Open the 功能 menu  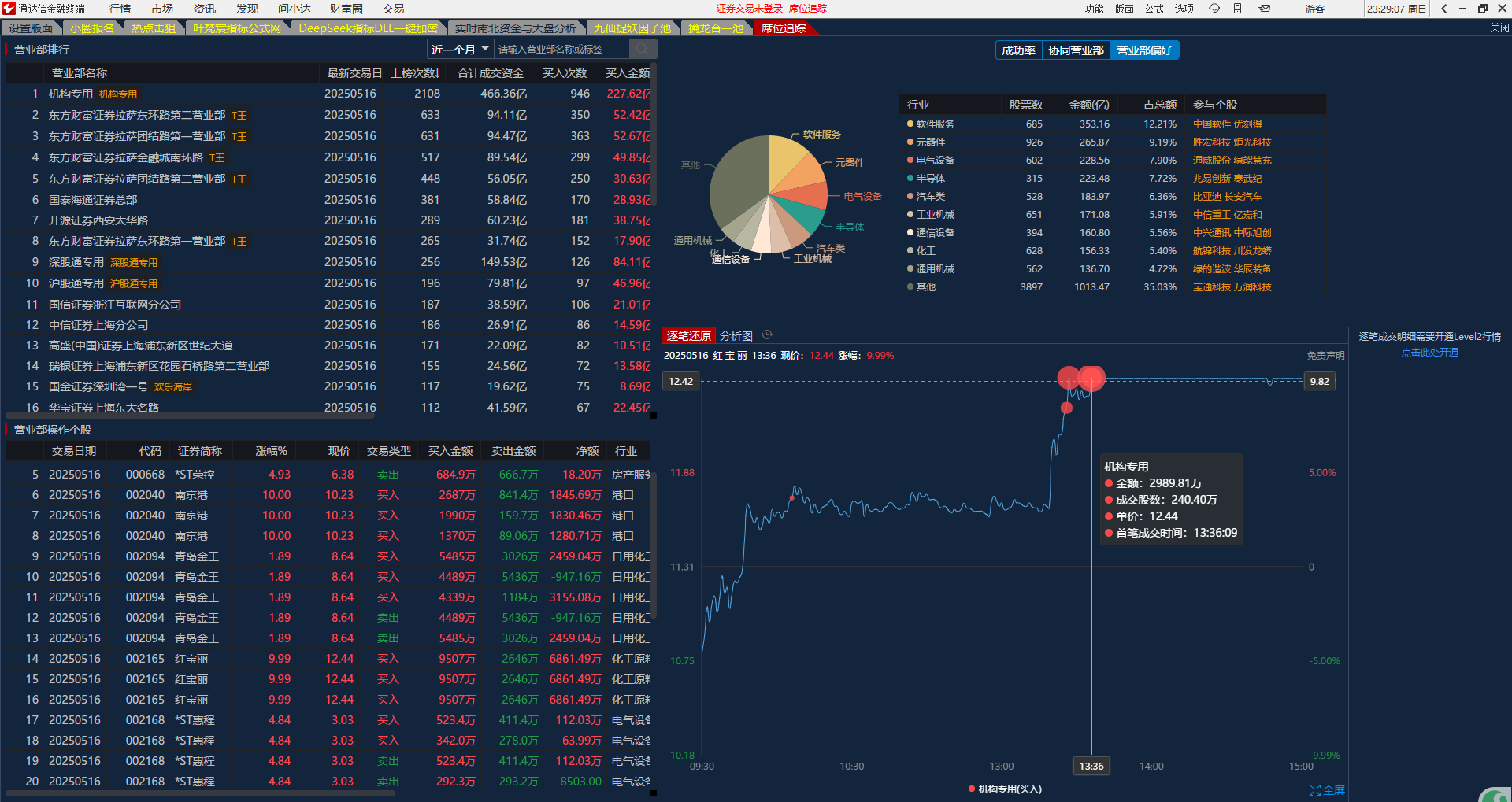pyautogui.click(x=1095, y=9)
